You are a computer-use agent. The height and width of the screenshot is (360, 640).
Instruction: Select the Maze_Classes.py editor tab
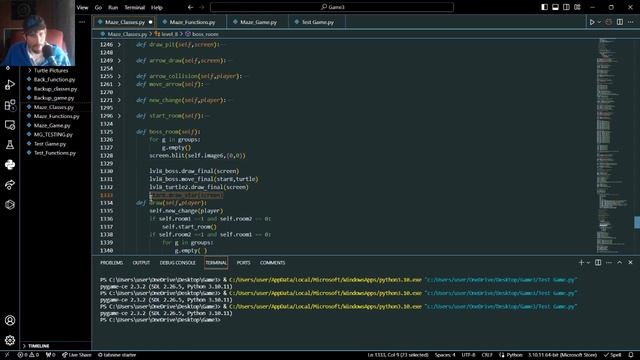pyautogui.click(x=124, y=22)
